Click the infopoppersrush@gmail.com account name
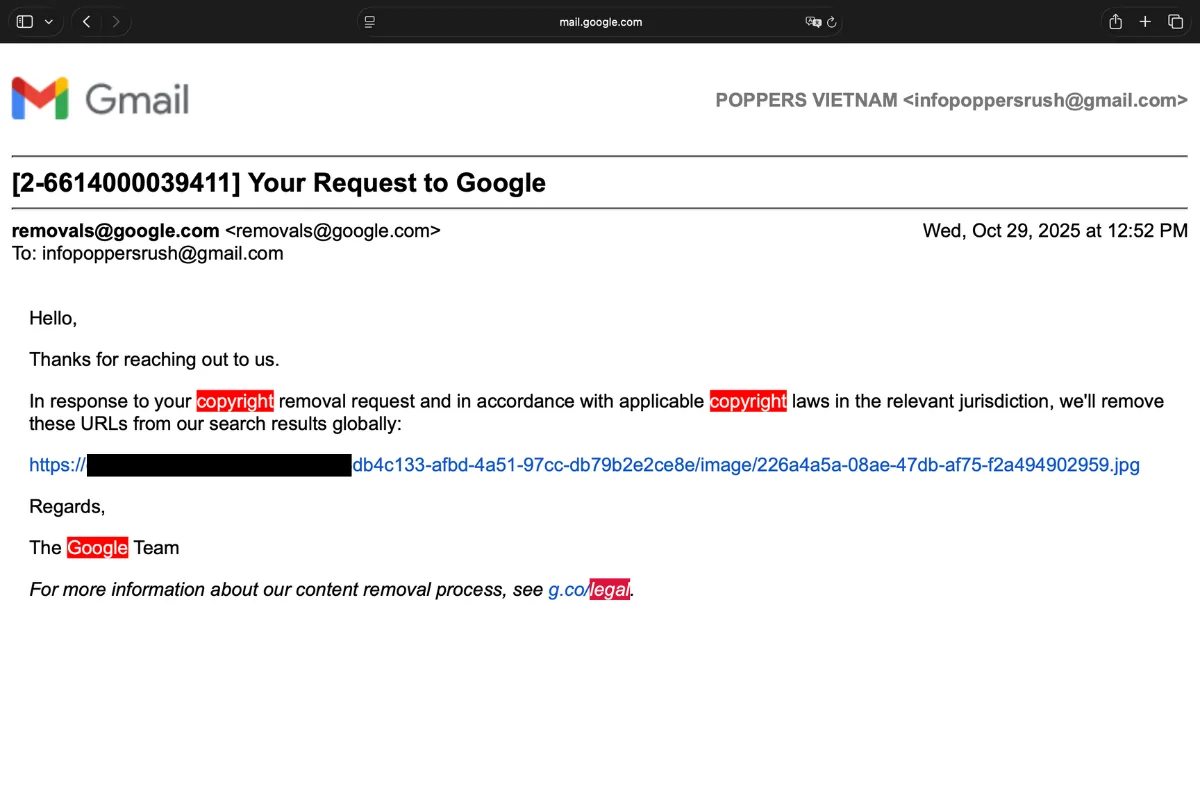The image size is (1200, 800). (1043, 99)
